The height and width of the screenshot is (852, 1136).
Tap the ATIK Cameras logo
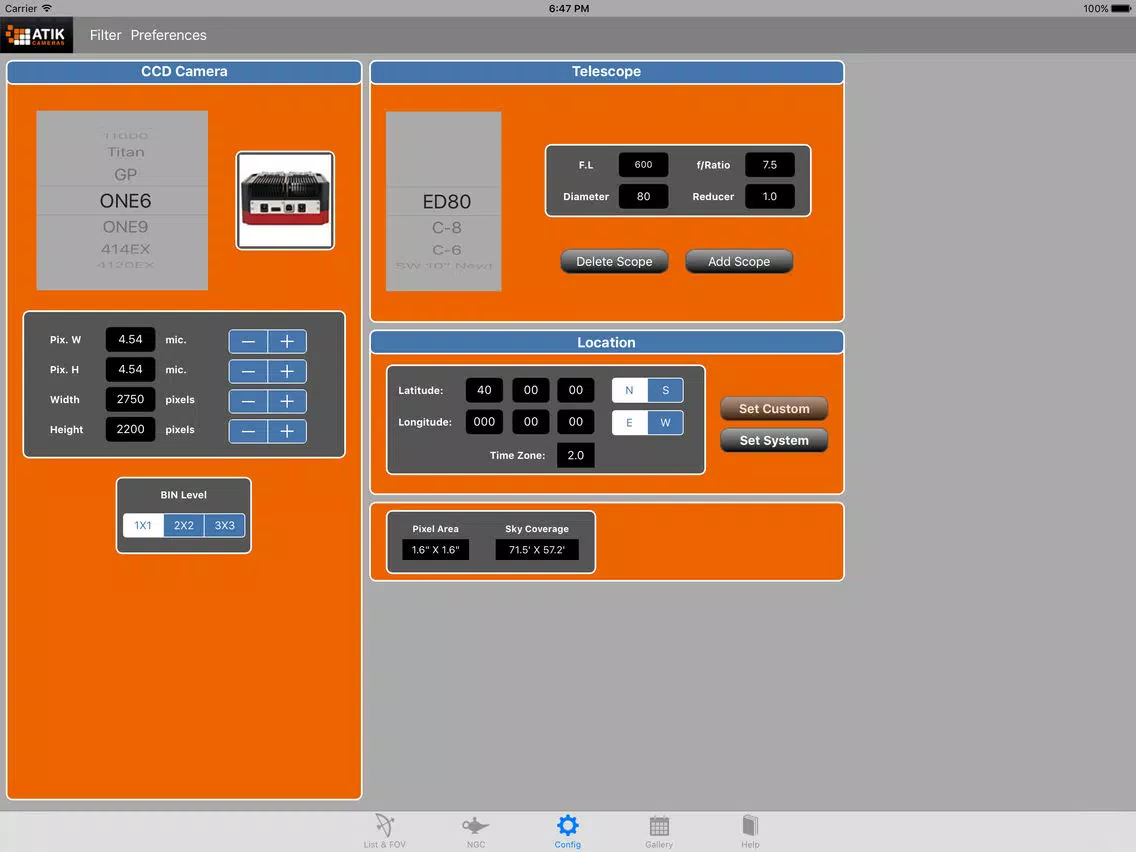pyautogui.click(x=36, y=35)
